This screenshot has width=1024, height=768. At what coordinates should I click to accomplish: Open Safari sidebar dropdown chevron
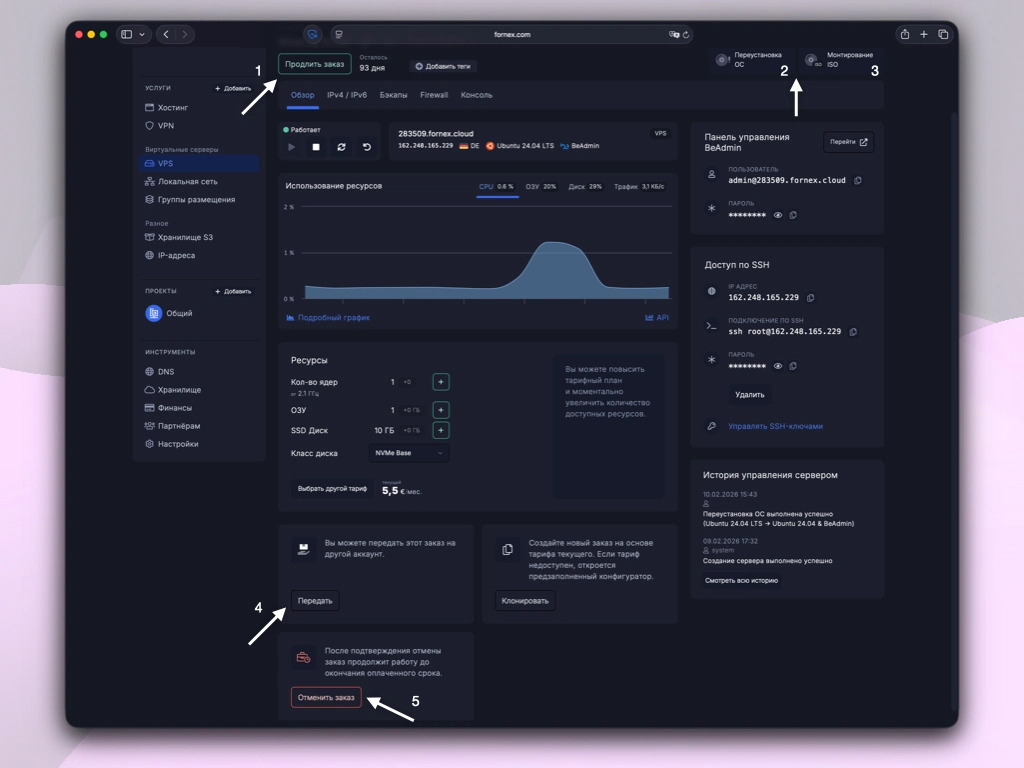142,35
